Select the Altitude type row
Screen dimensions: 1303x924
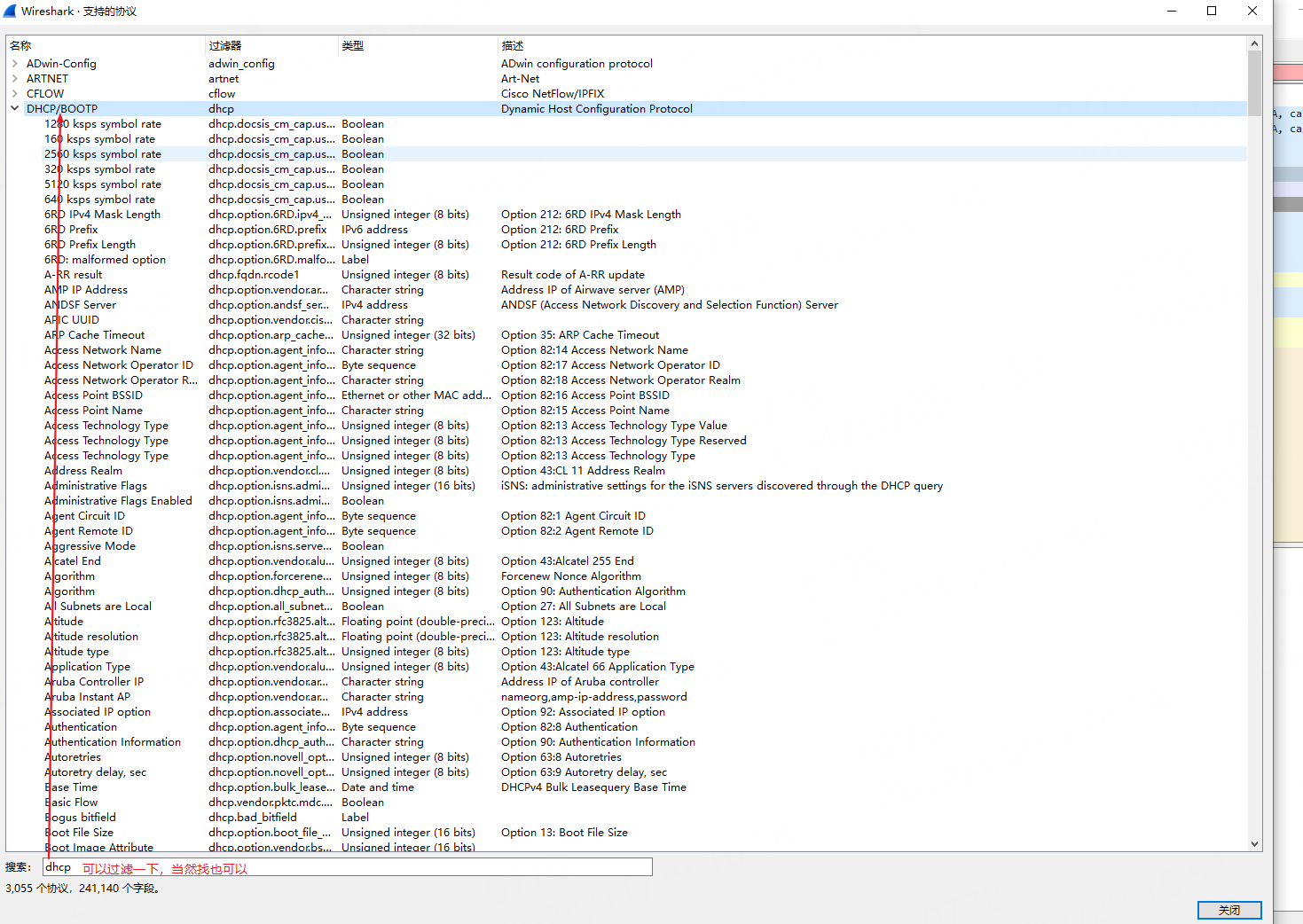626,652
